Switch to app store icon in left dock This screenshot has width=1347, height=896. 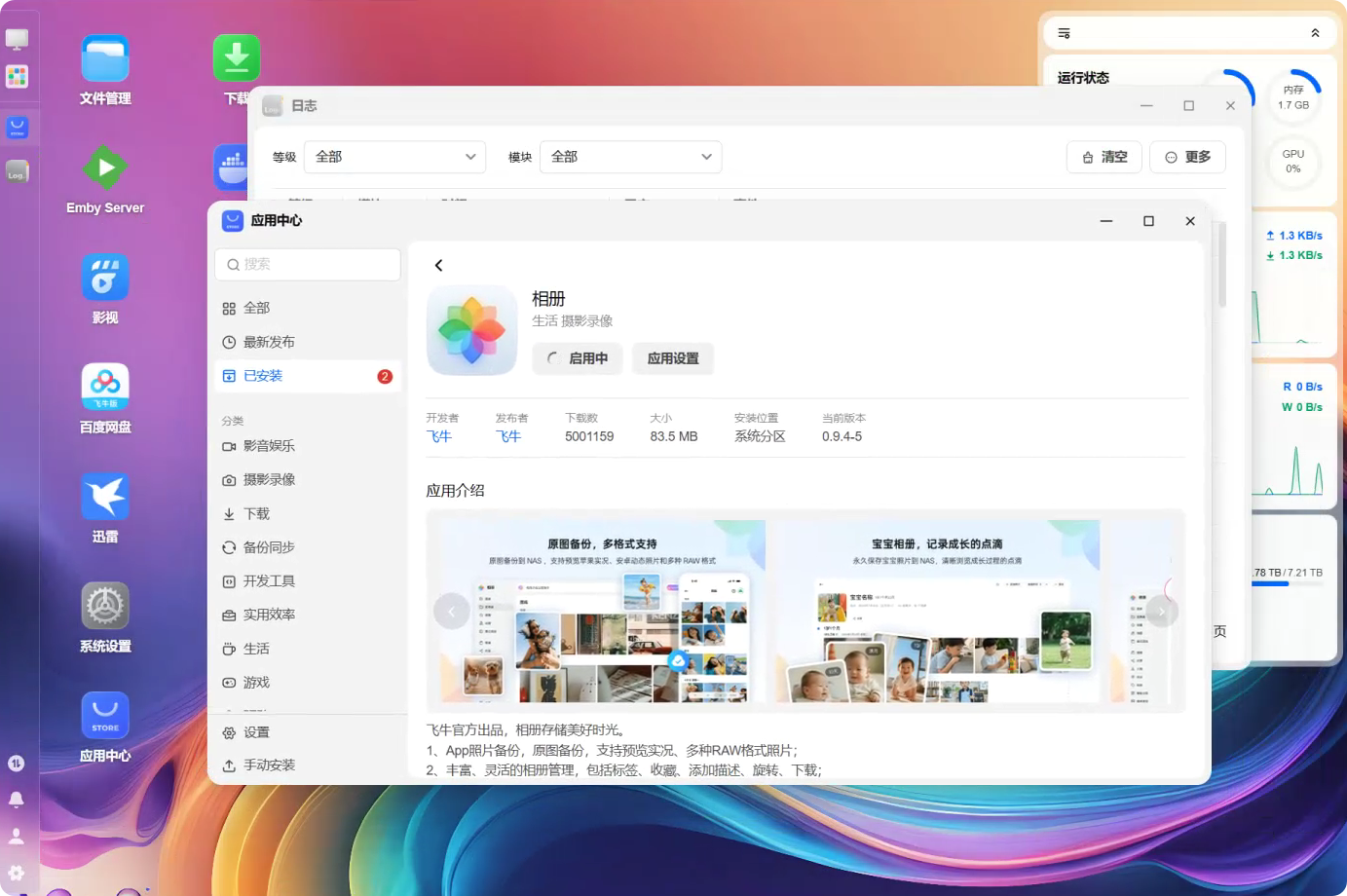(18, 128)
